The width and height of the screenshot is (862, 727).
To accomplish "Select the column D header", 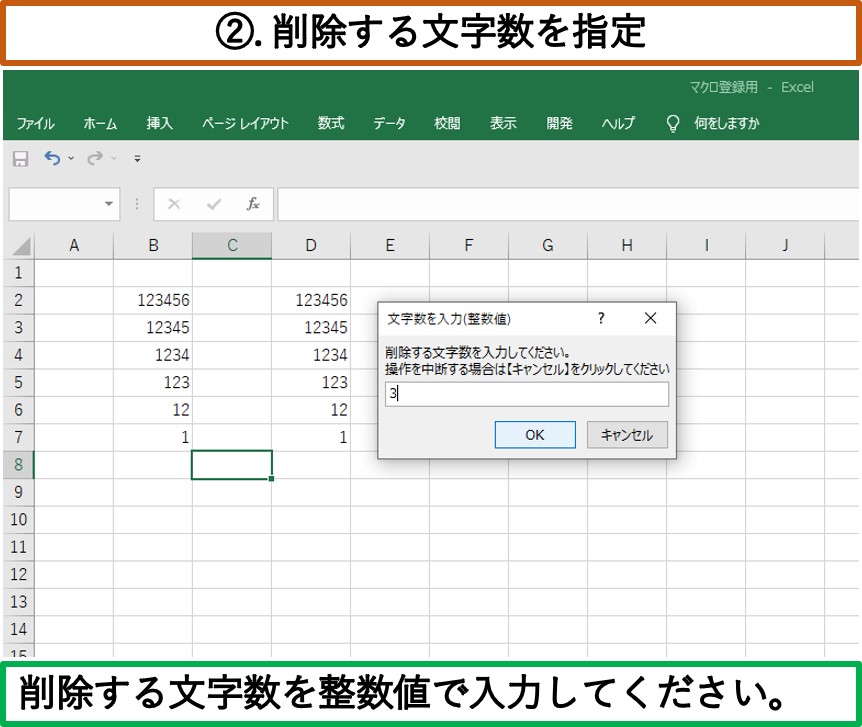I will pos(311,246).
